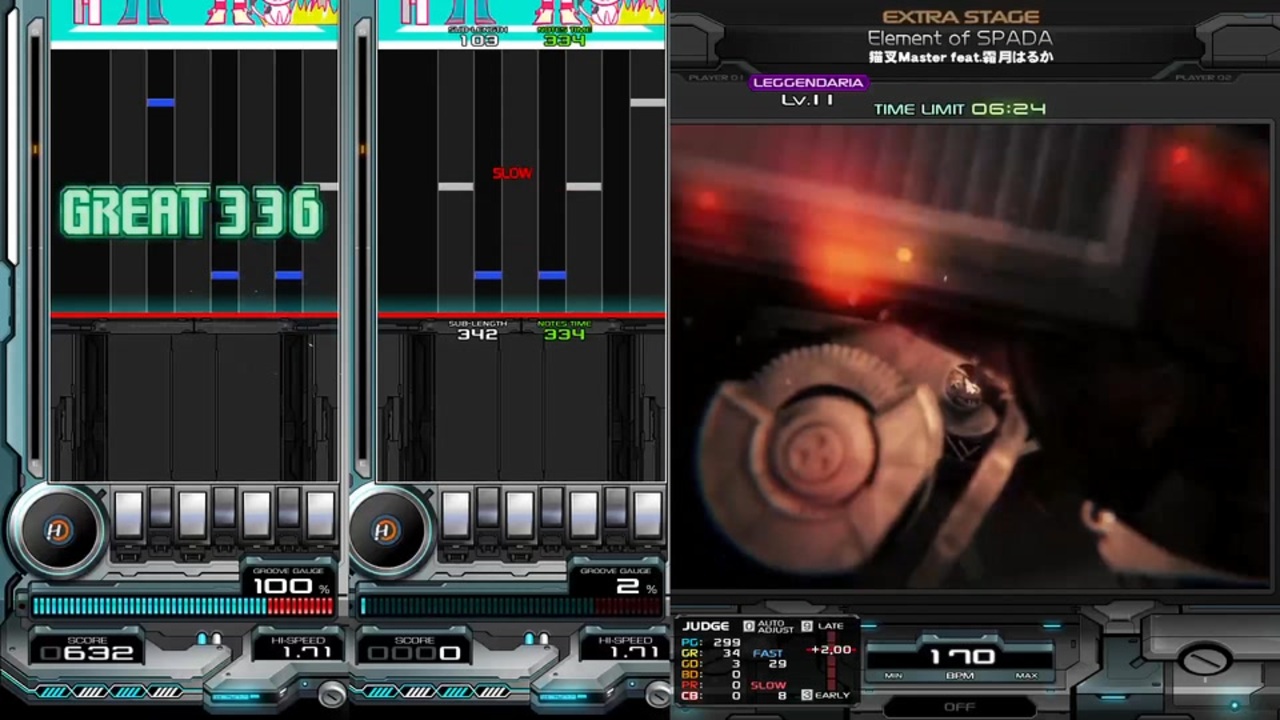
Task: Tap key 3 on the left keyboard
Action: click(192, 515)
